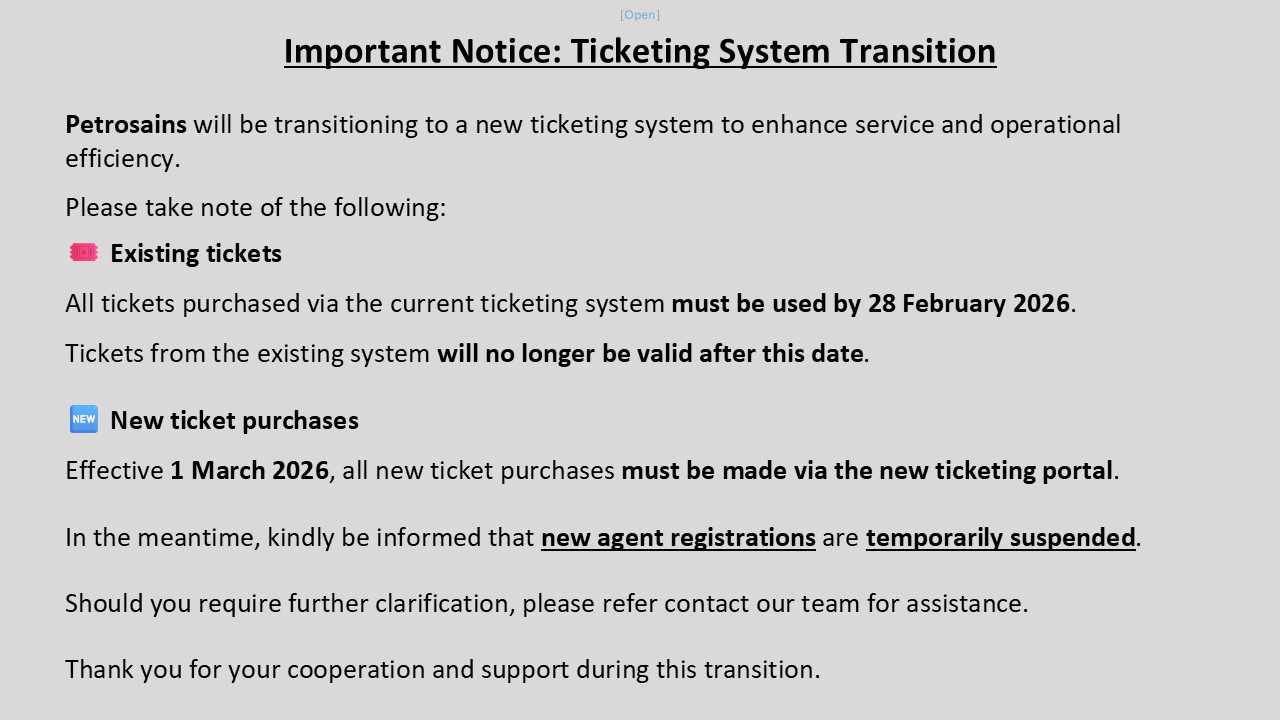Click the blue NEW badge icon
Viewport: 1280px width, 720px height.
(x=84, y=419)
